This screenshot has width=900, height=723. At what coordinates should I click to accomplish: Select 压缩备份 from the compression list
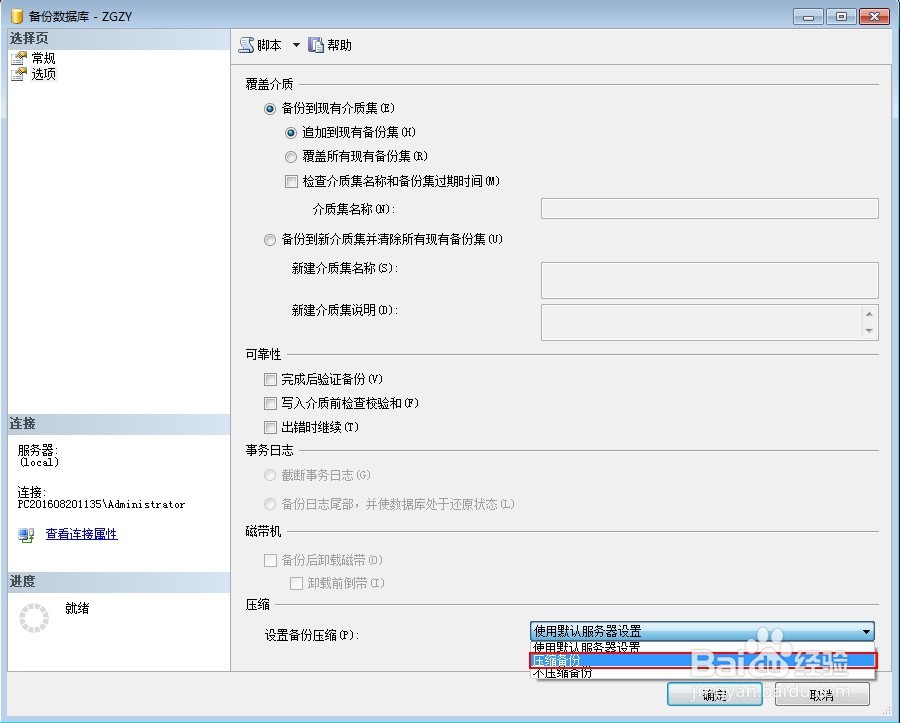[600, 660]
